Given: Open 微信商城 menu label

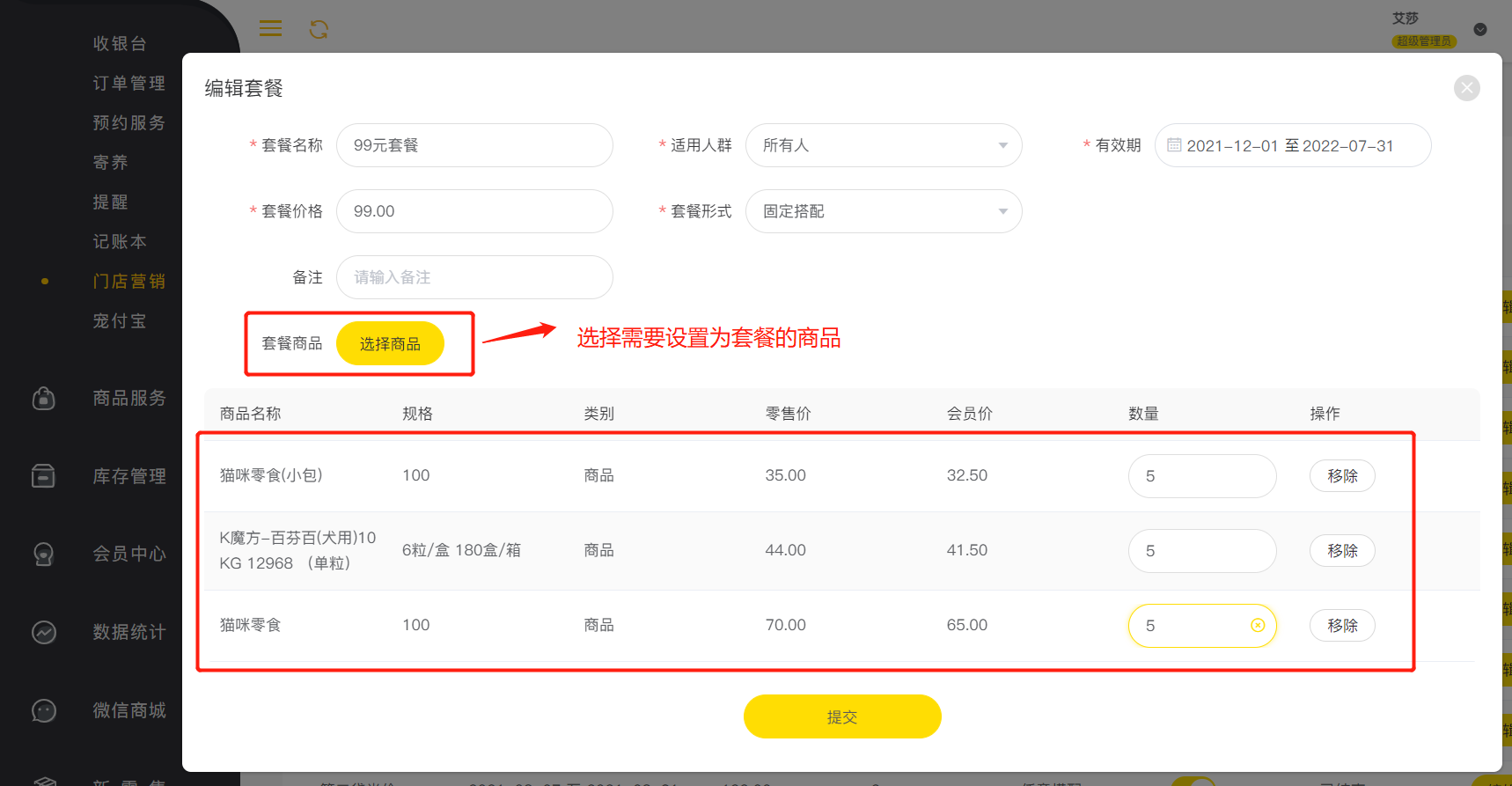Looking at the screenshot, I should coord(129,710).
